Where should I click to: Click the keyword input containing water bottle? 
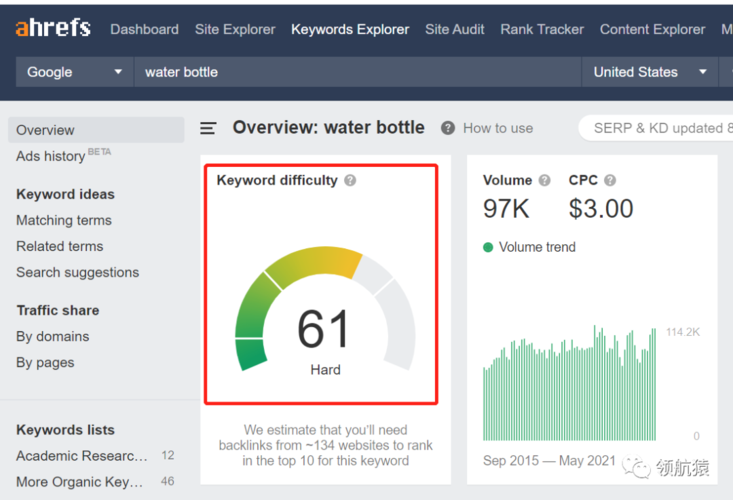(358, 72)
